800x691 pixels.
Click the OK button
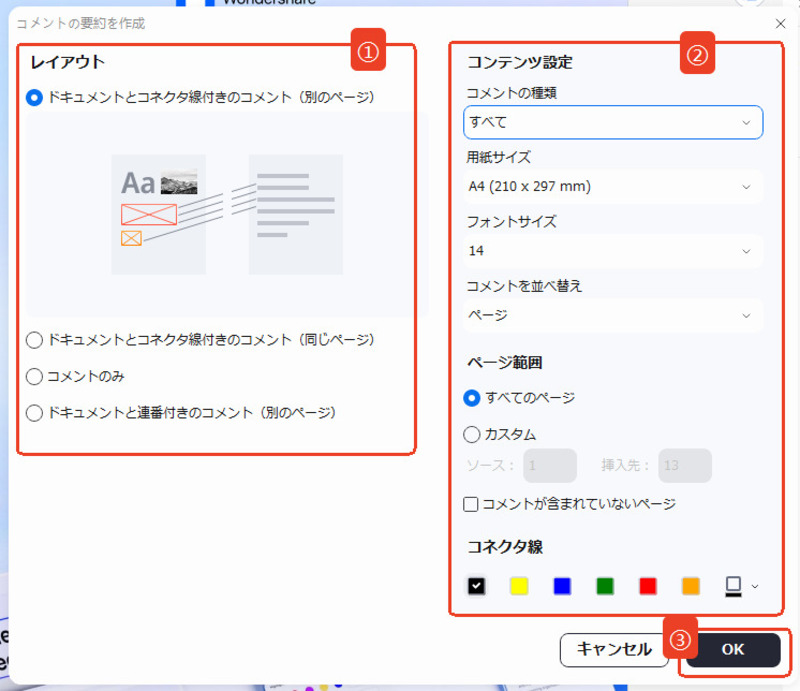point(734,650)
